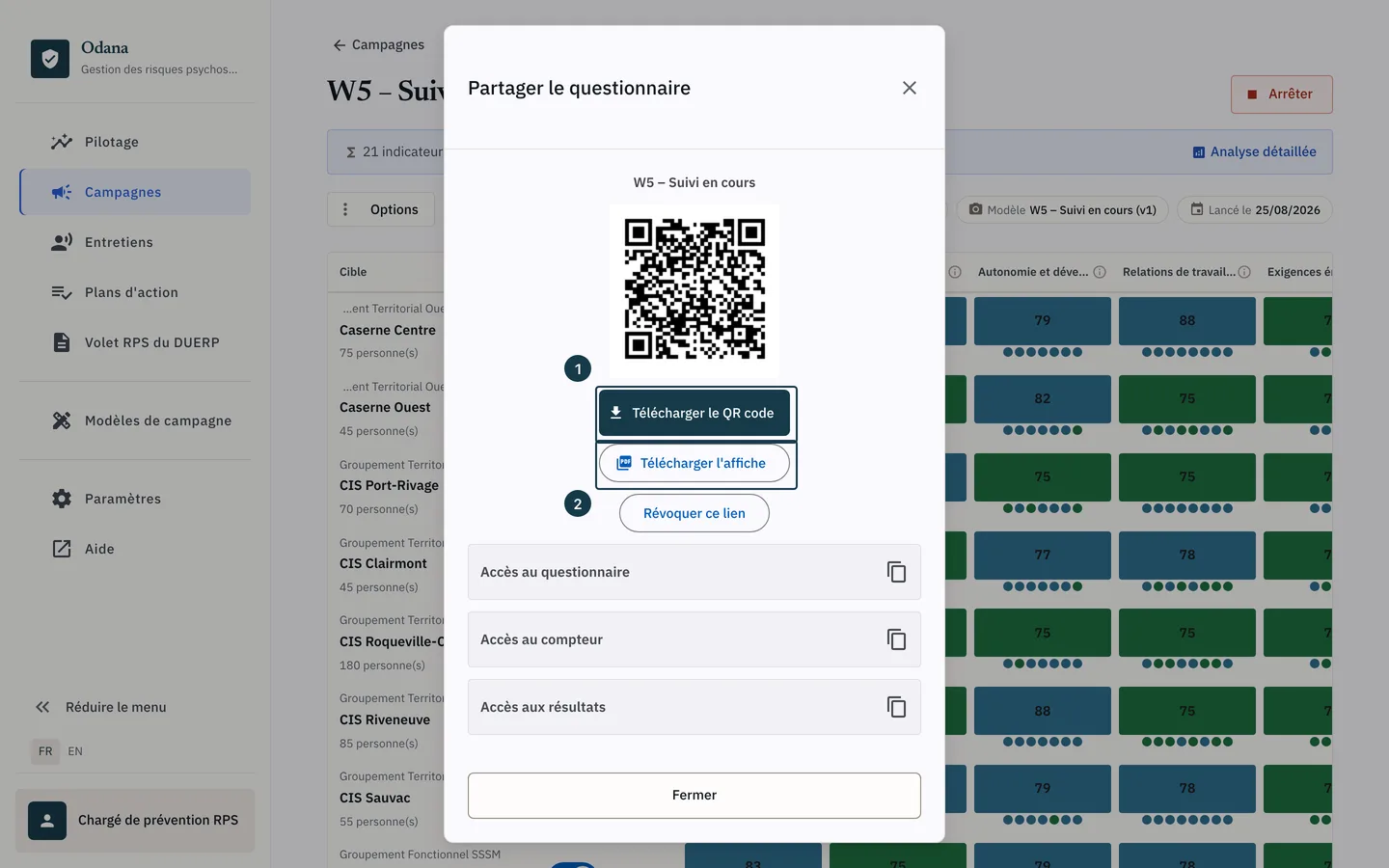
Task: Switch language to FR
Action: click(x=45, y=751)
